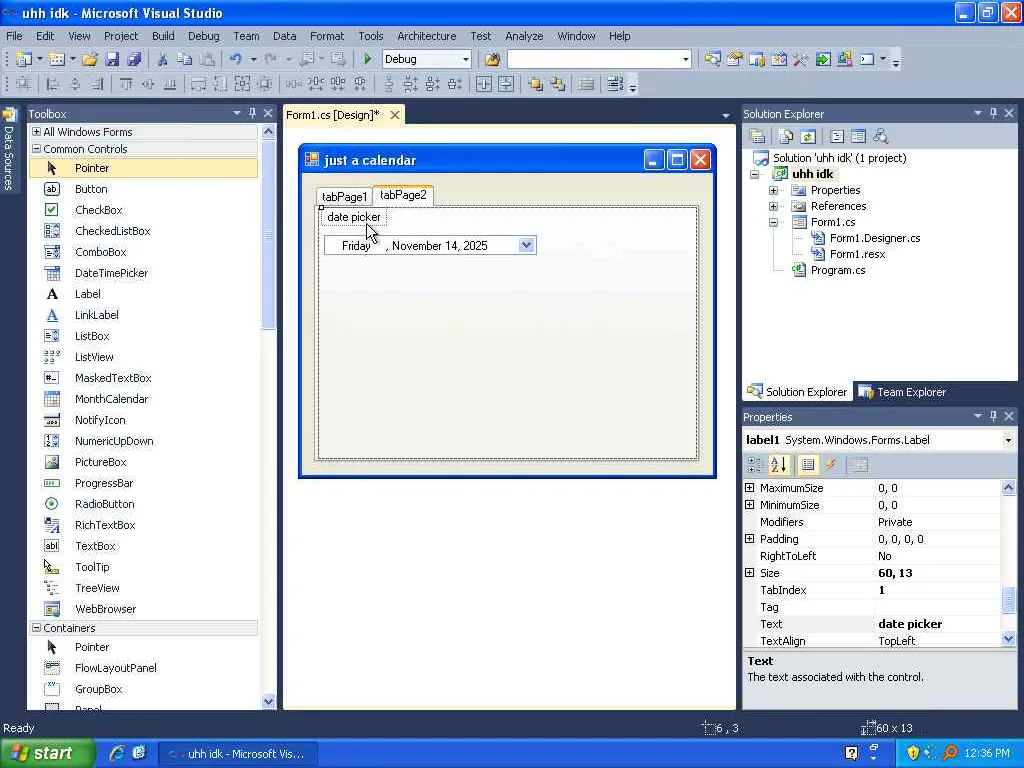
Task: Click the Save All toolbar icon
Action: click(134, 59)
